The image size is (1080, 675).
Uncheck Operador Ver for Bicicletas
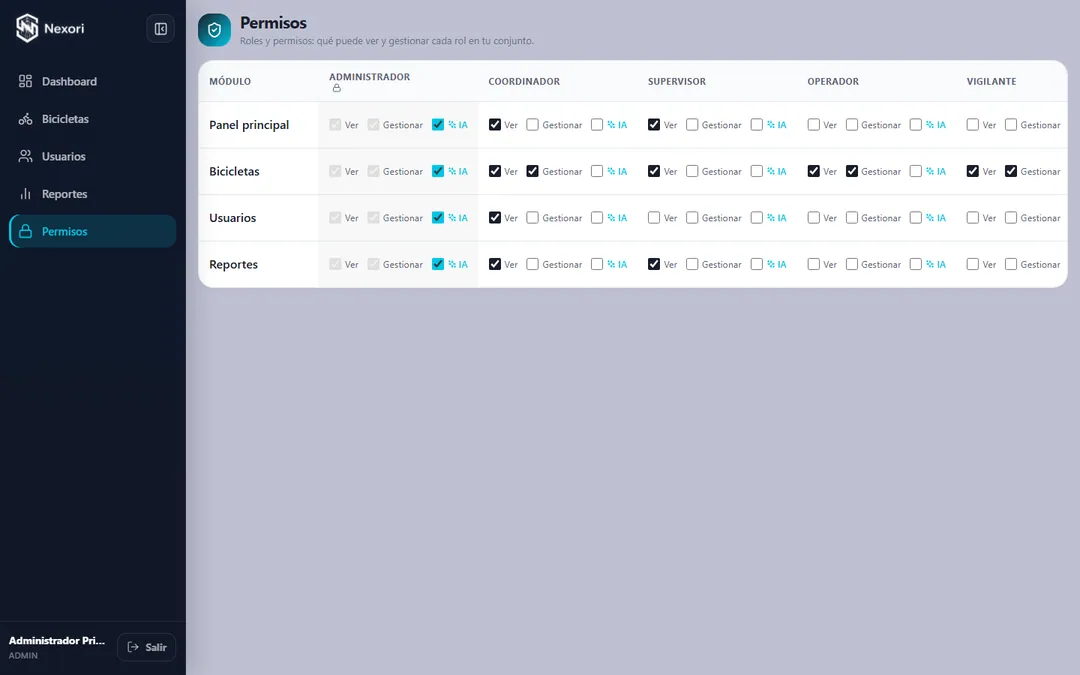[x=813, y=172]
